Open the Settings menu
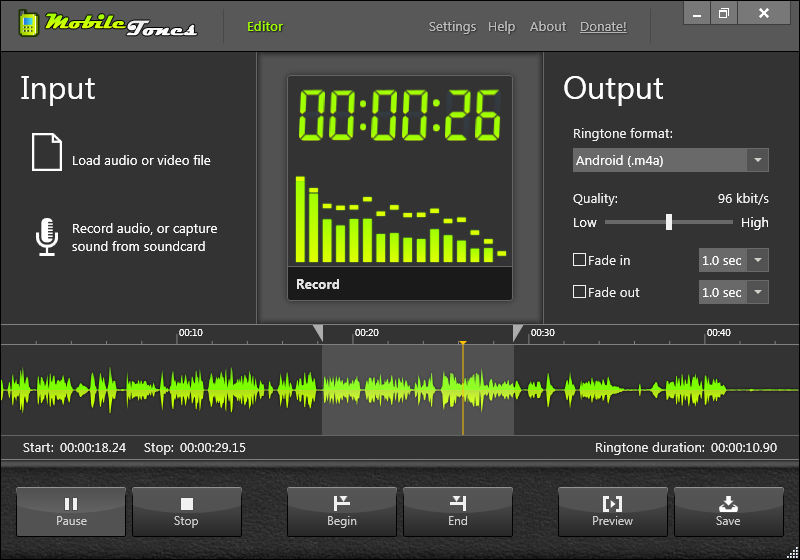 452,27
